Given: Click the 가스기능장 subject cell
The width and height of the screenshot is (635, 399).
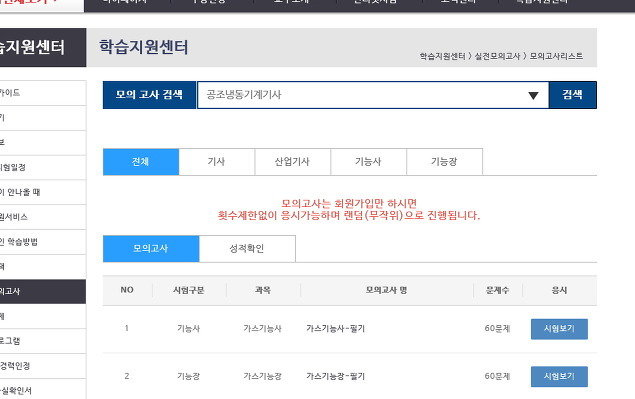Looking at the screenshot, I should pos(262,376).
